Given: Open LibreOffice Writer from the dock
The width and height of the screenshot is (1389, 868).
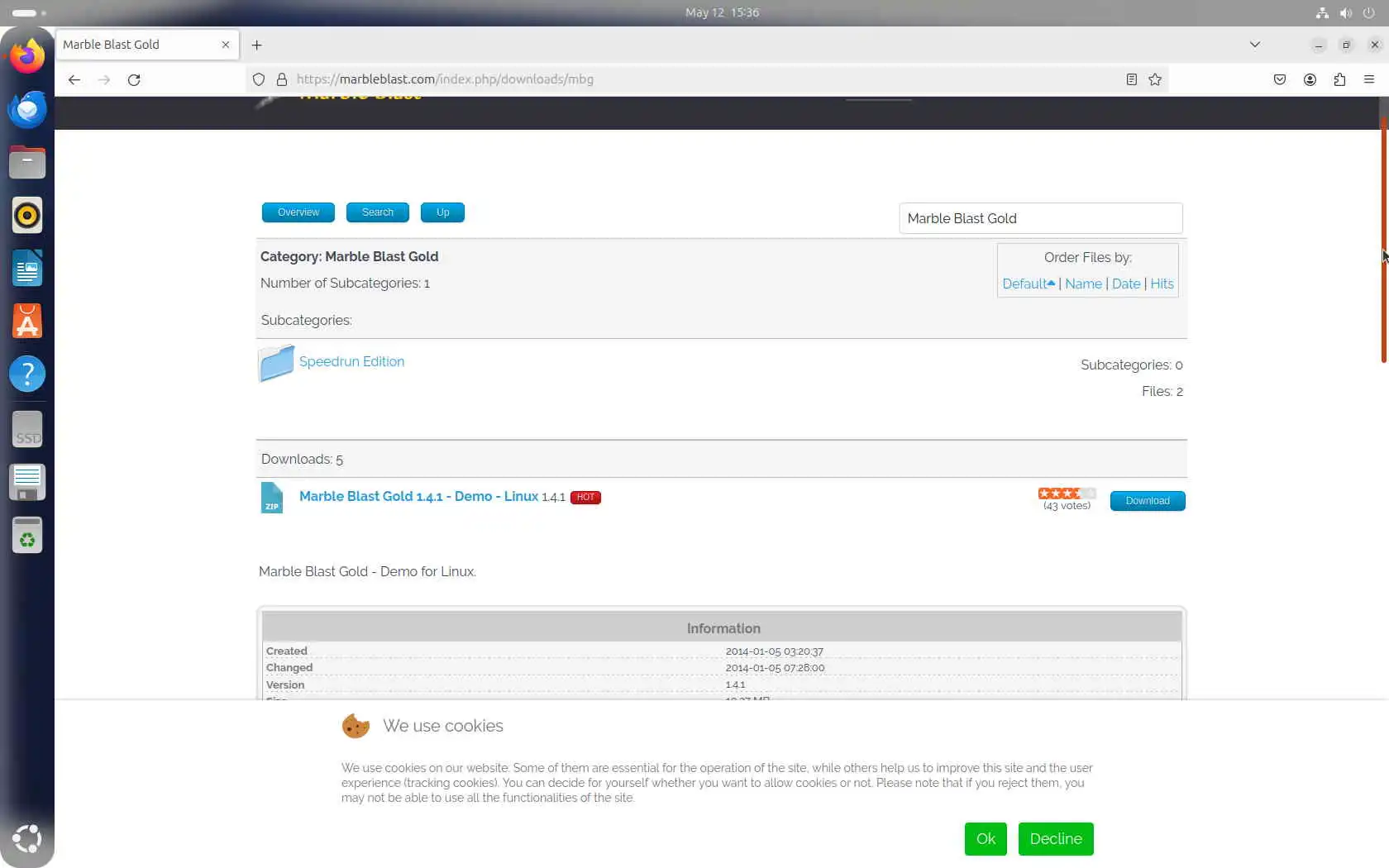Looking at the screenshot, I should (27, 268).
